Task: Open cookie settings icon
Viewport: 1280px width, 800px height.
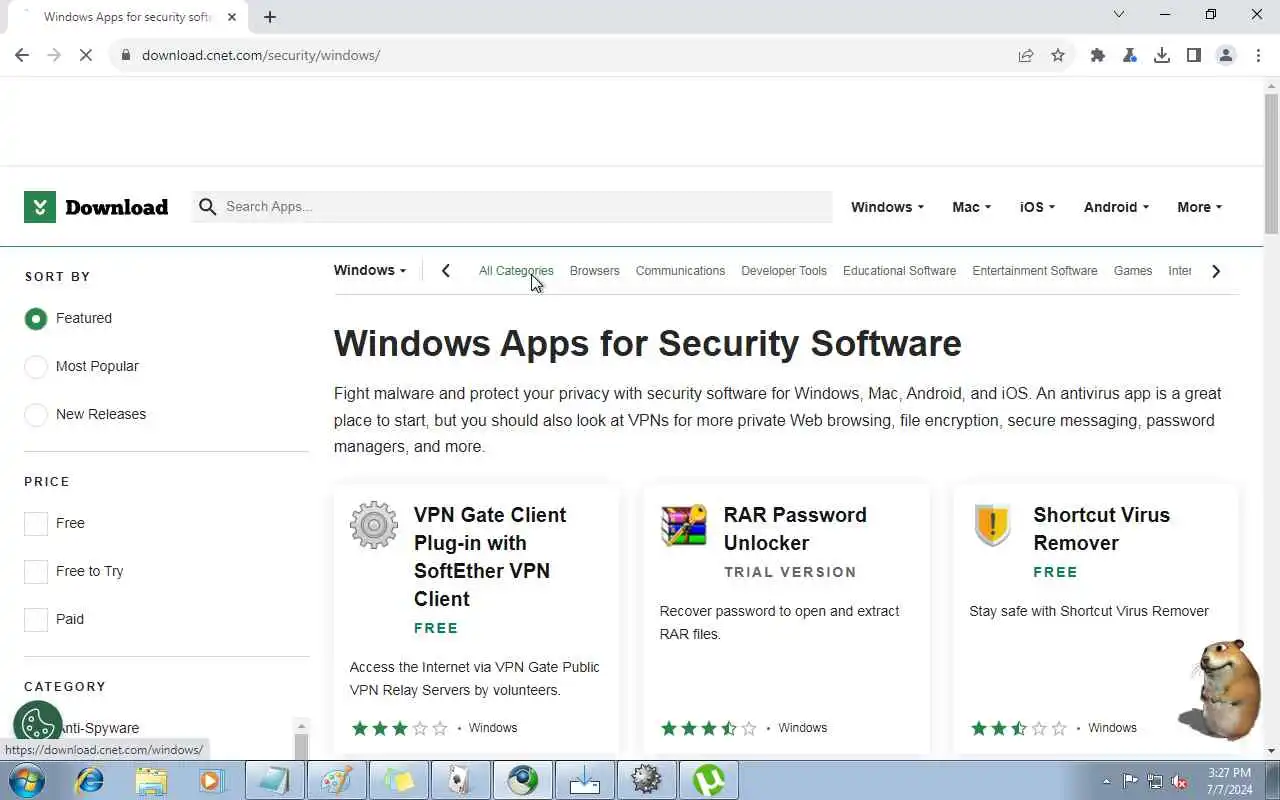Action: pos(38,723)
